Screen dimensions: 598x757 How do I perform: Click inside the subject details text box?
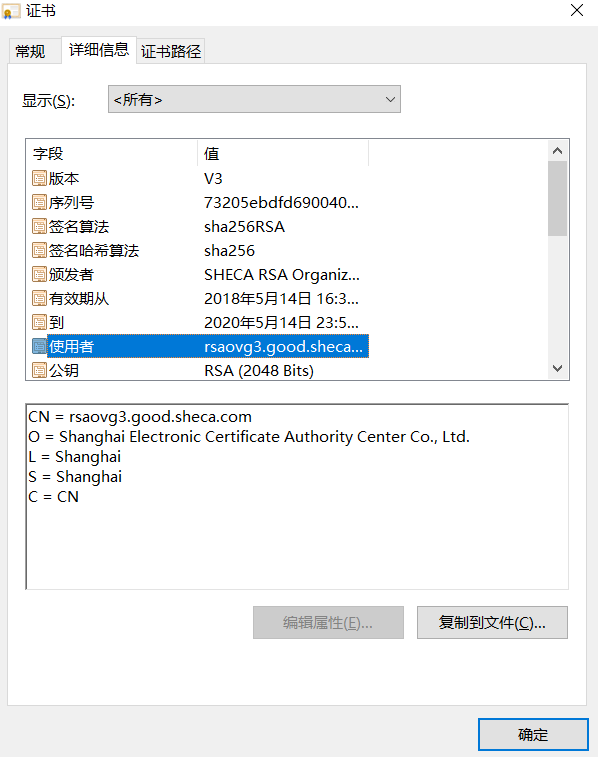pyautogui.click(x=297, y=496)
